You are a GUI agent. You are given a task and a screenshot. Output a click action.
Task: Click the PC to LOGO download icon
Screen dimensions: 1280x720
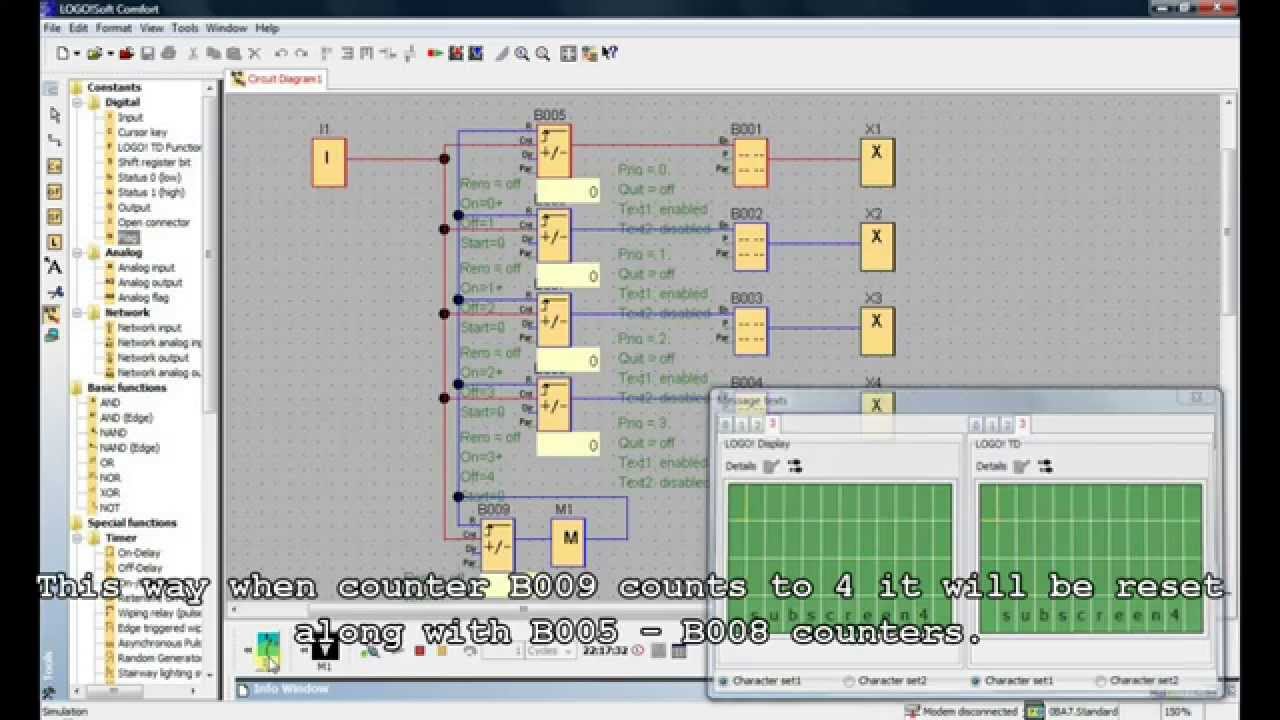tap(455, 53)
